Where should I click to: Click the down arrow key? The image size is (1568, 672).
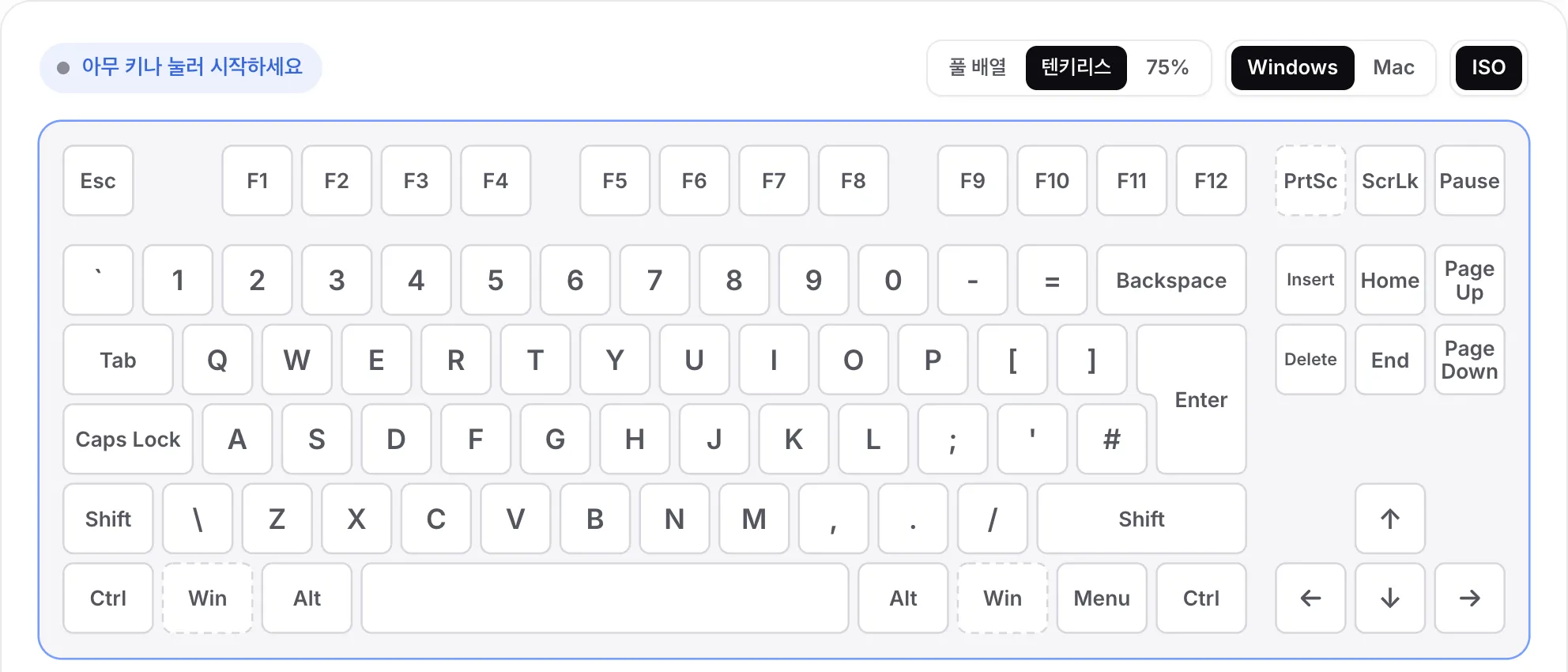pyautogui.click(x=1389, y=598)
